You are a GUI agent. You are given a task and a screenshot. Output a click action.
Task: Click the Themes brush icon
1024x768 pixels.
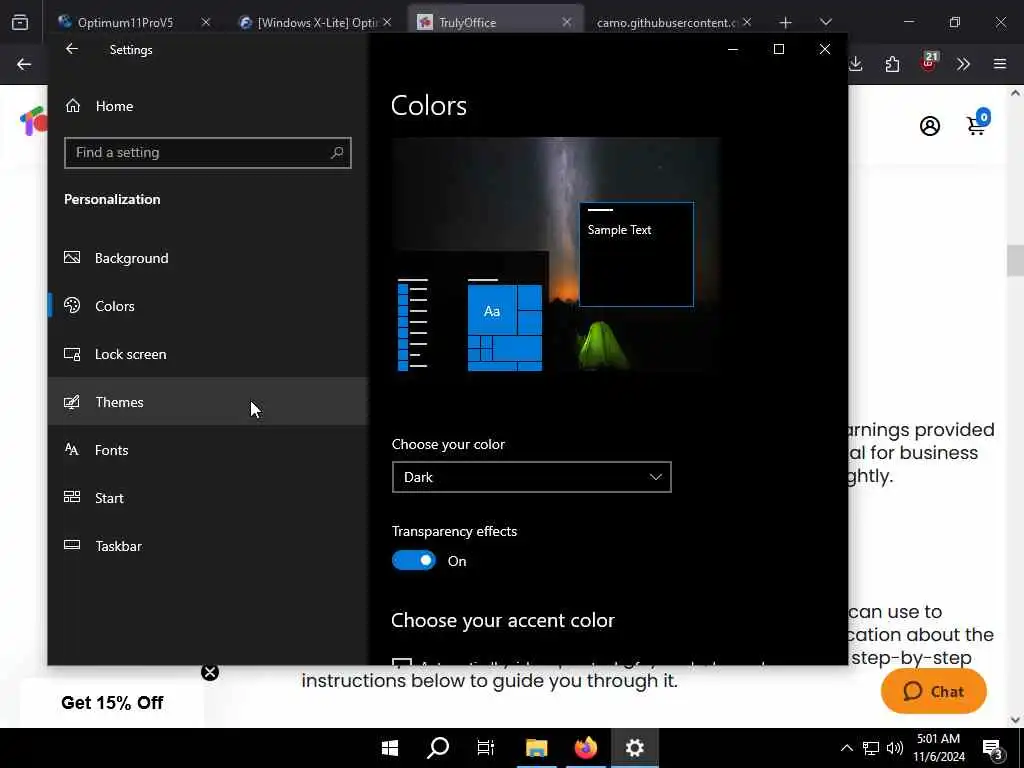72,402
